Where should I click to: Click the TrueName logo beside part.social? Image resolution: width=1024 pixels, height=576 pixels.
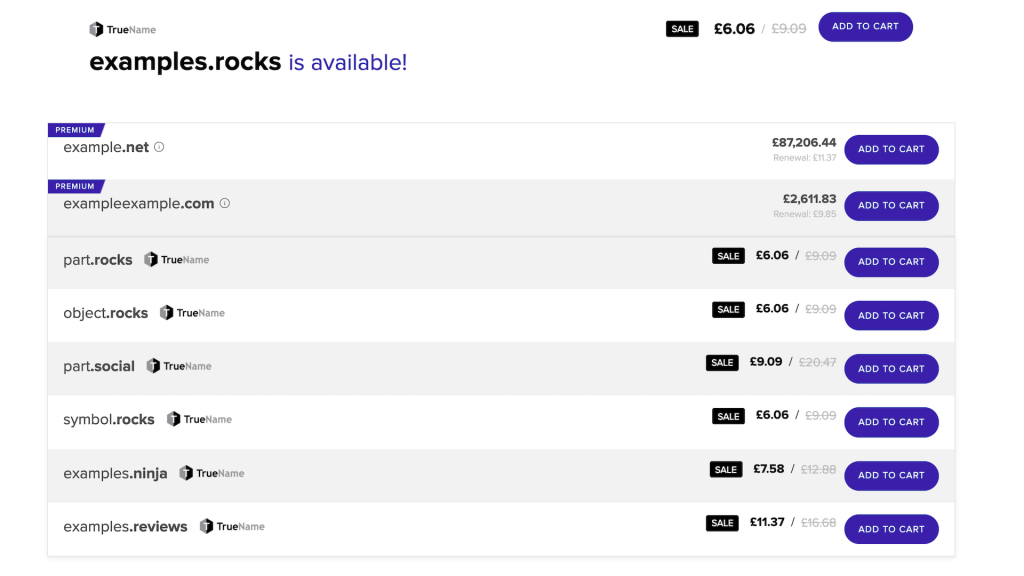coord(179,366)
